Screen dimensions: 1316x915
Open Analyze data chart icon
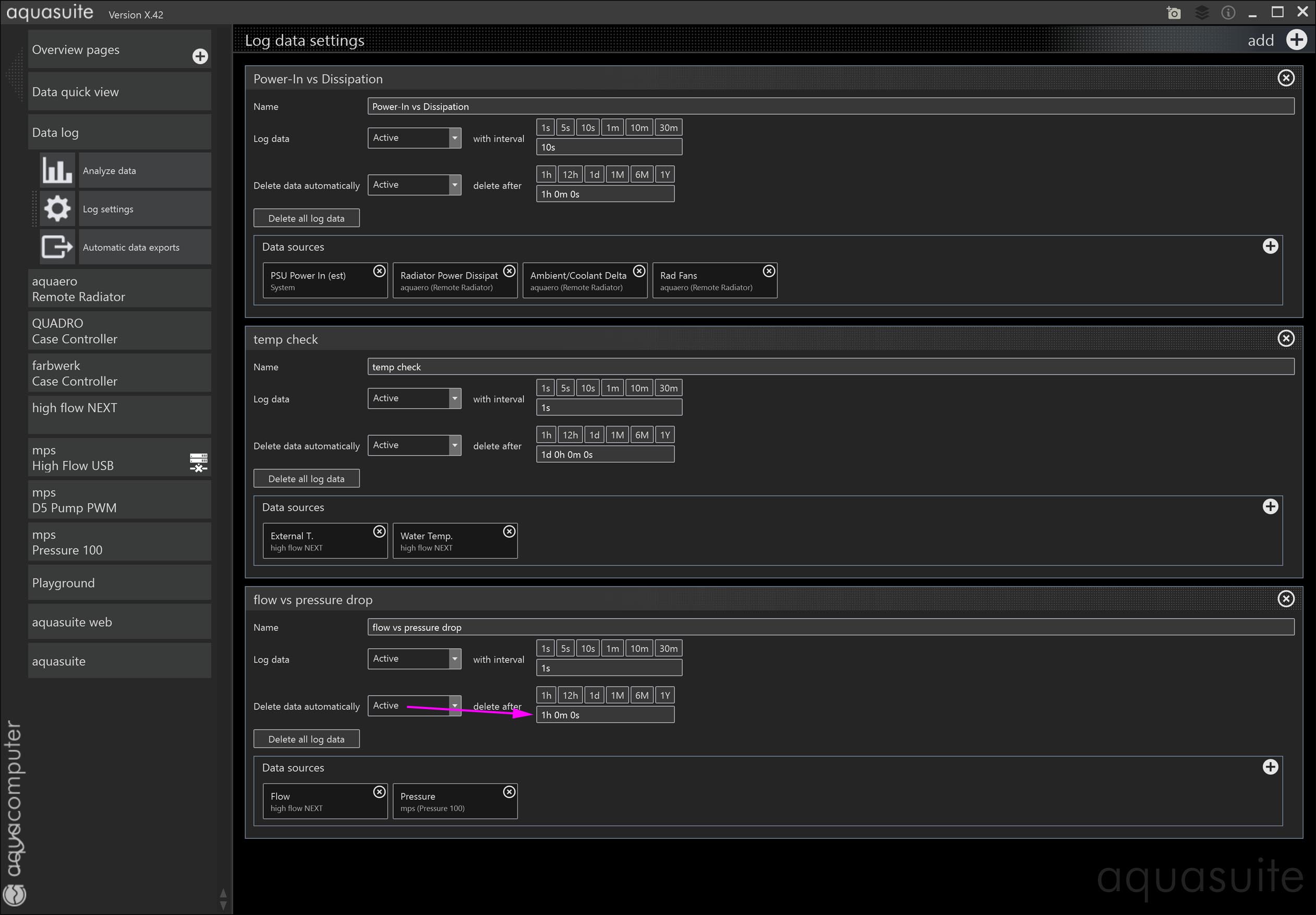tap(57, 170)
